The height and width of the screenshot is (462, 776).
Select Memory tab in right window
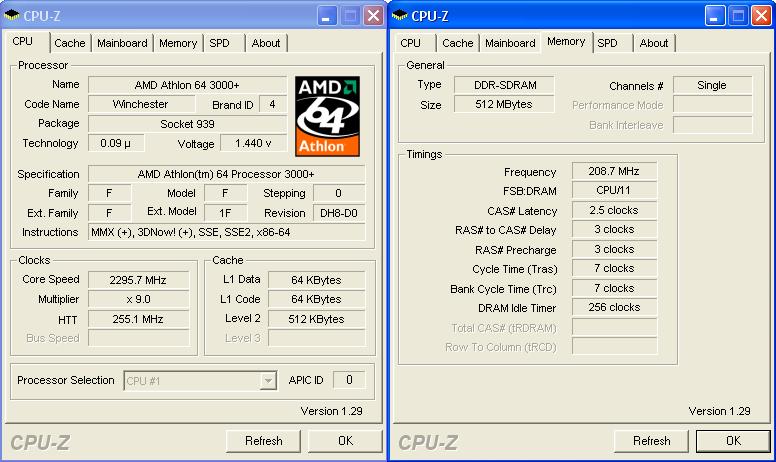(566, 42)
